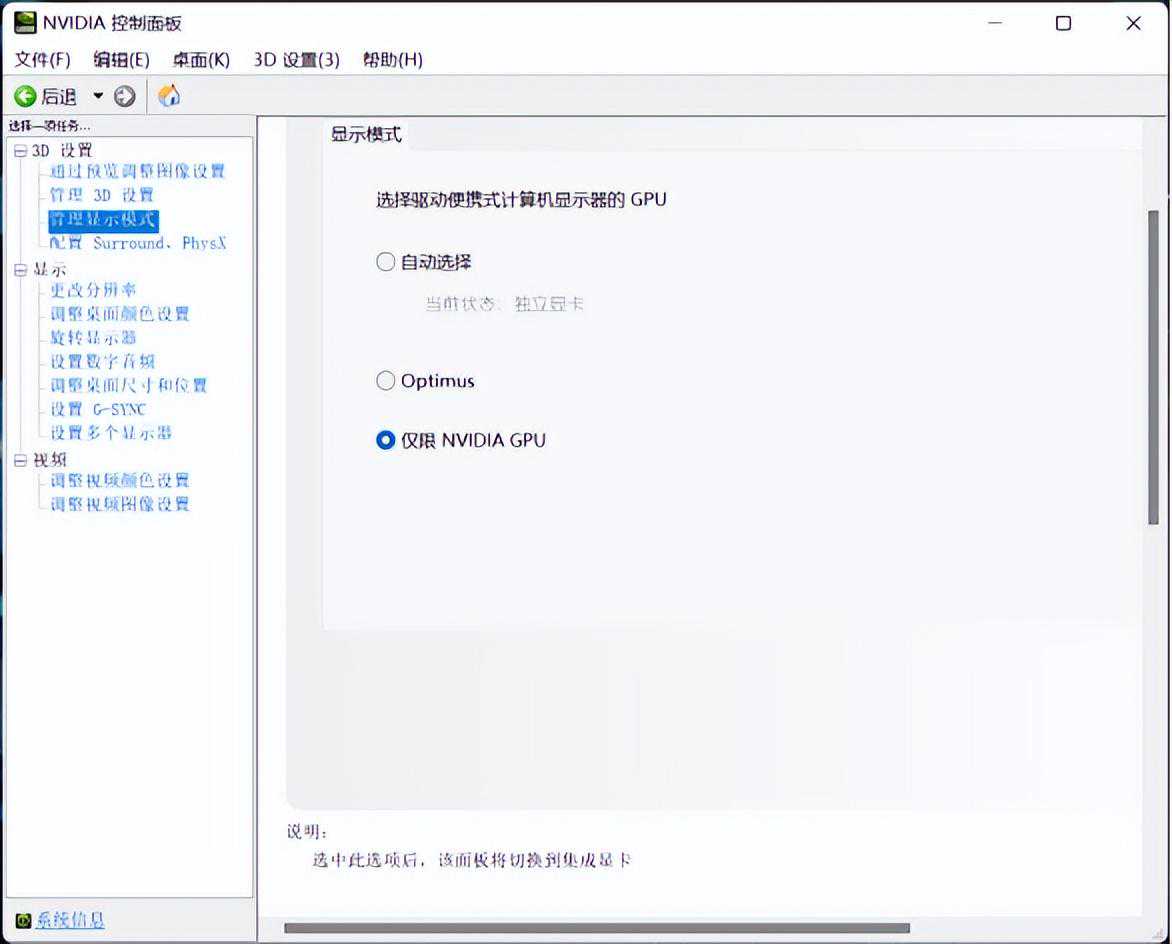1172x944 pixels.
Task: Collapse the 视频 tree node
Action: pos(21,461)
